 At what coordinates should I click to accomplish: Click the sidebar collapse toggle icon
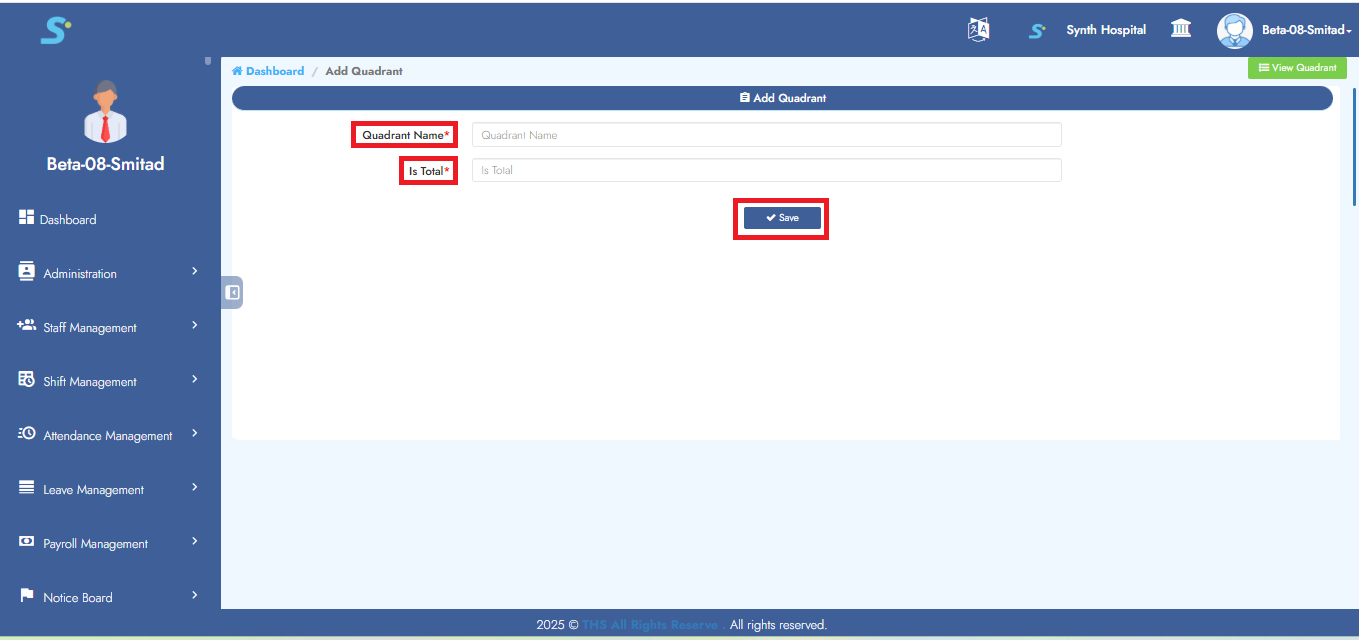pos(232,292)
